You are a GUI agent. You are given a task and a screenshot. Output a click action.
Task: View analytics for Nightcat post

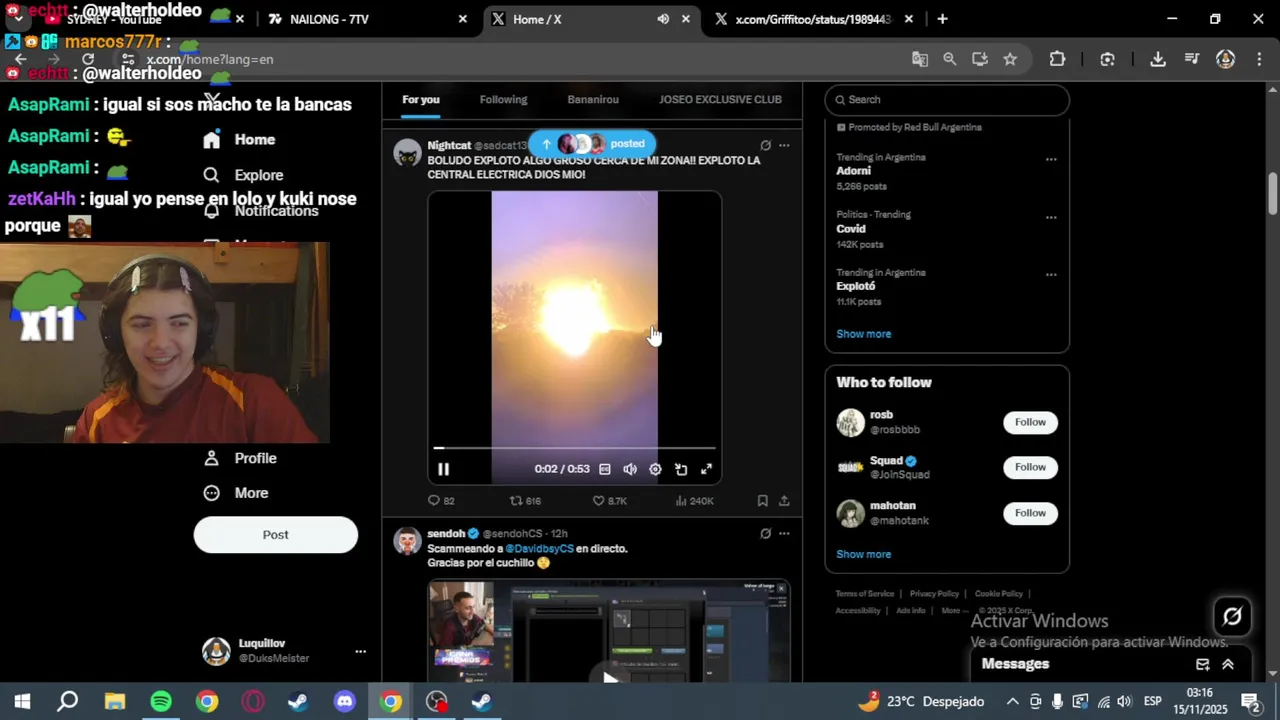pos(694,500)
